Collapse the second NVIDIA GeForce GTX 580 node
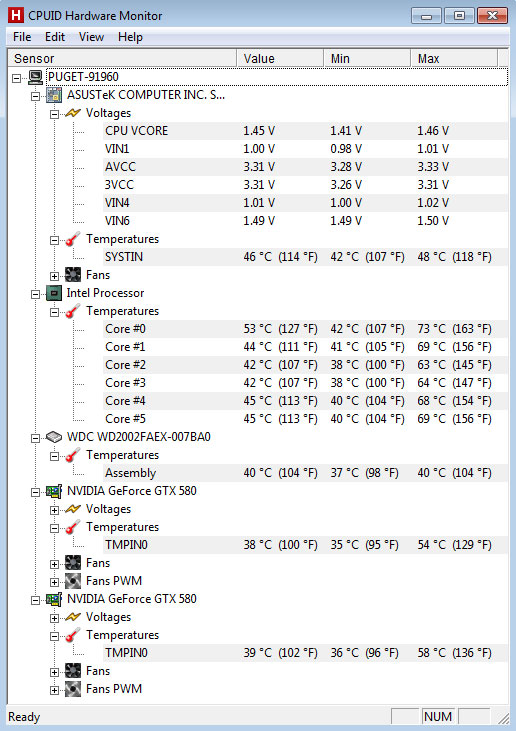The width and height of the screenshot is (516, 731). 35,600
